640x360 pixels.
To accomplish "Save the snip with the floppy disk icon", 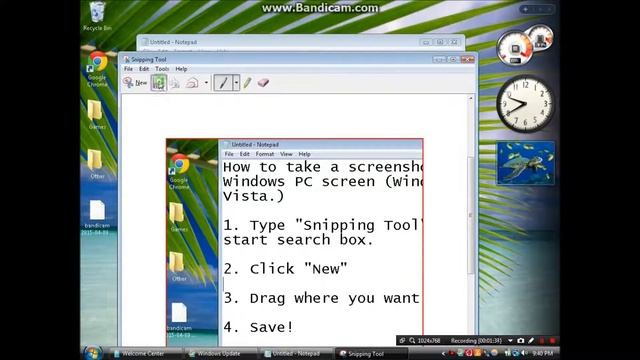I will click(x=159, y=83).
